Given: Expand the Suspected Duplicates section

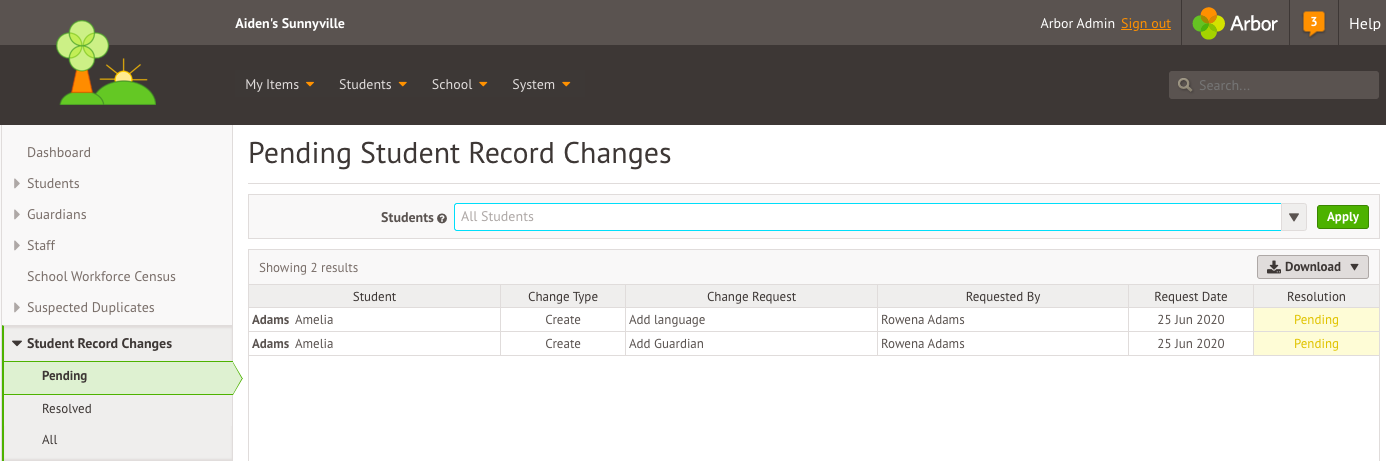Looking at the screenshot, I should pos(17,308).
